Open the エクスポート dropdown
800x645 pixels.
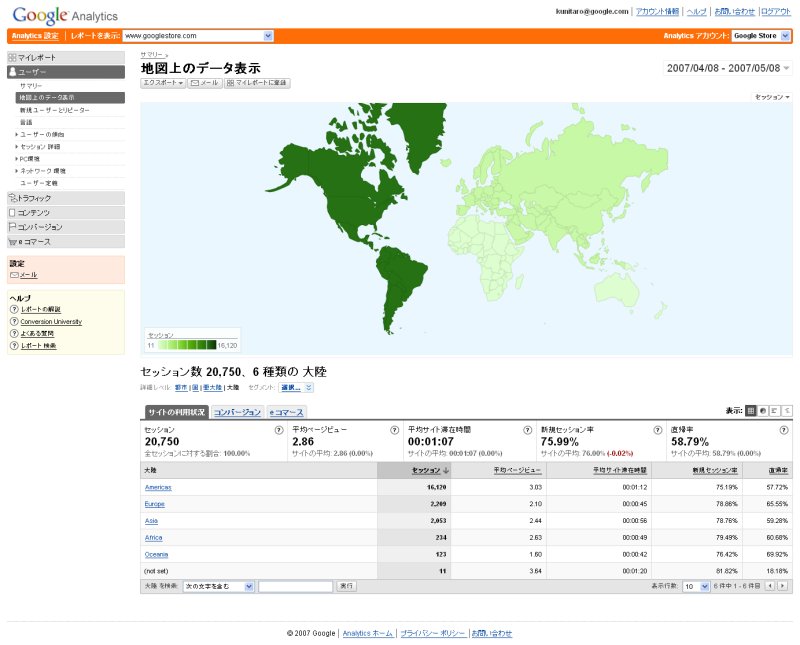(163, 83)
